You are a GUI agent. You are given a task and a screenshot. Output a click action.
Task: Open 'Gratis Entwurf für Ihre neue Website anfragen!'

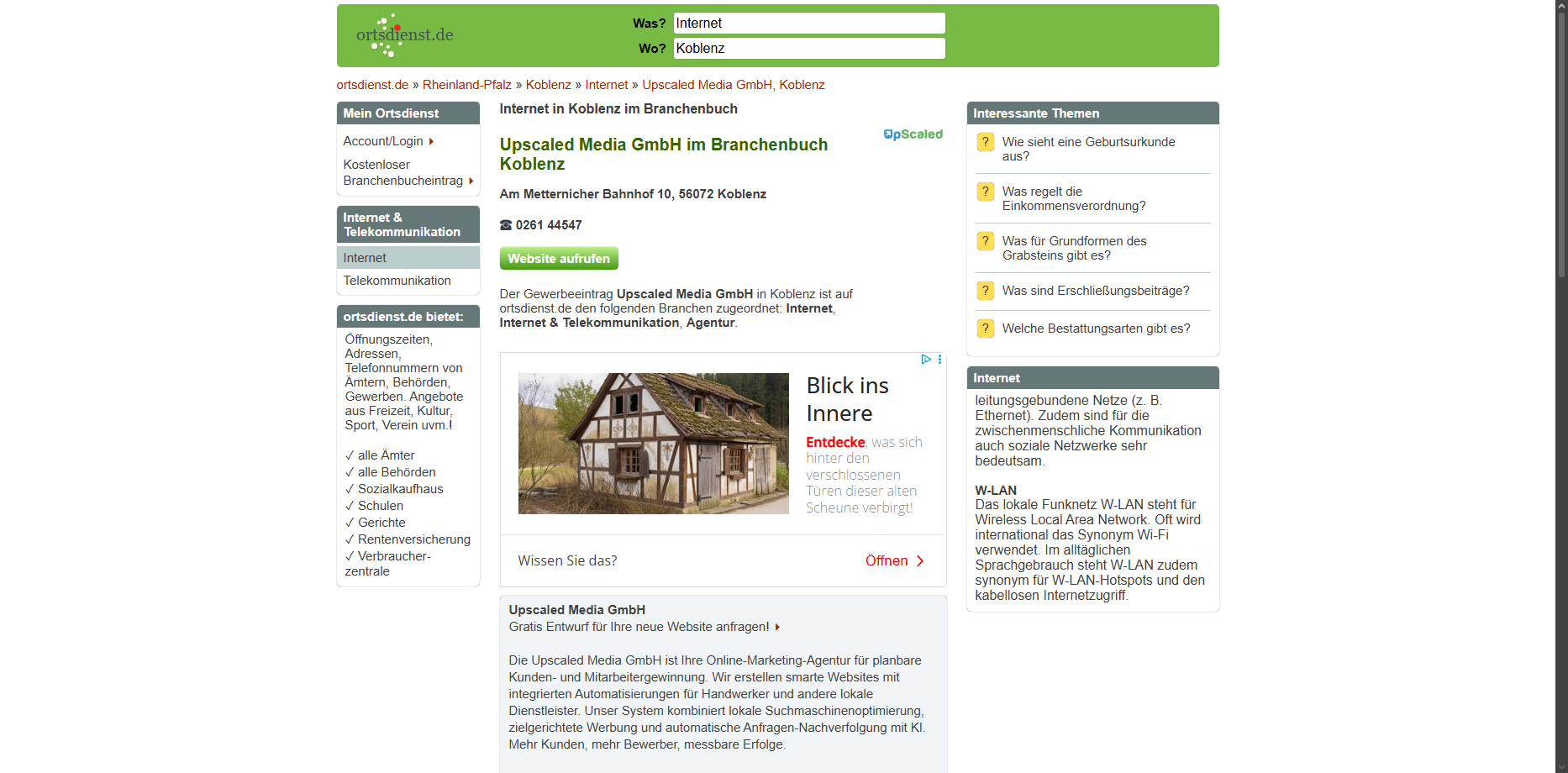pyautogui.click(x=639, y=627)
